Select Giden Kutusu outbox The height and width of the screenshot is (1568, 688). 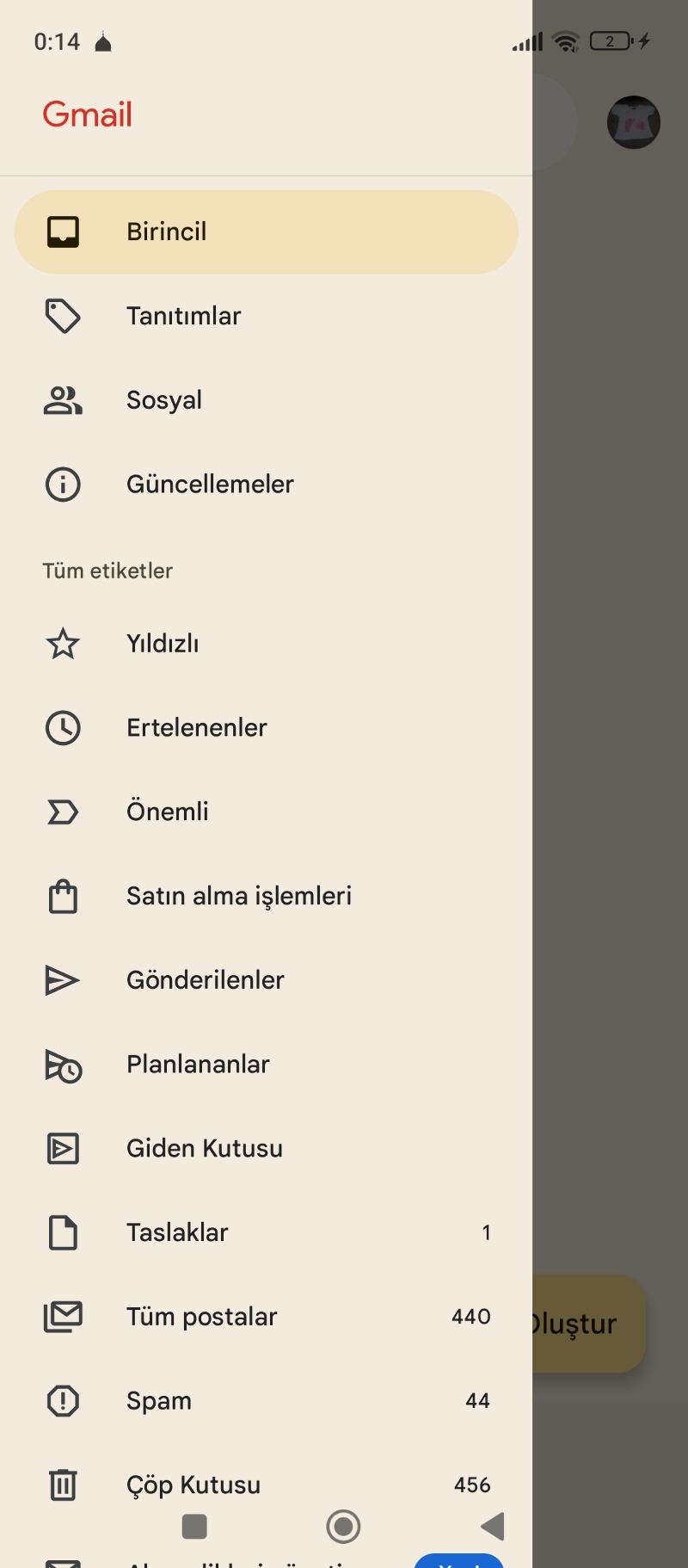(x=204, y=1149)
